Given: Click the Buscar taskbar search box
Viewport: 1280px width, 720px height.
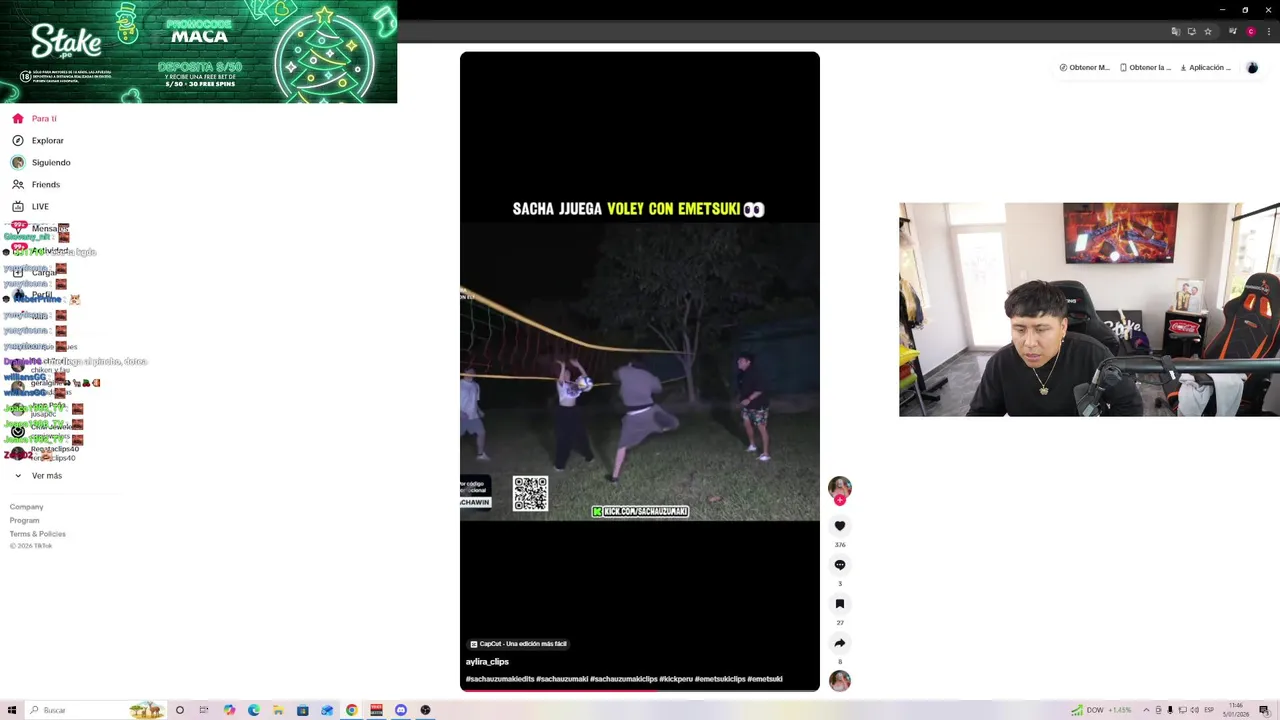Looking at the screenshot, I should (x=95, y=710).
